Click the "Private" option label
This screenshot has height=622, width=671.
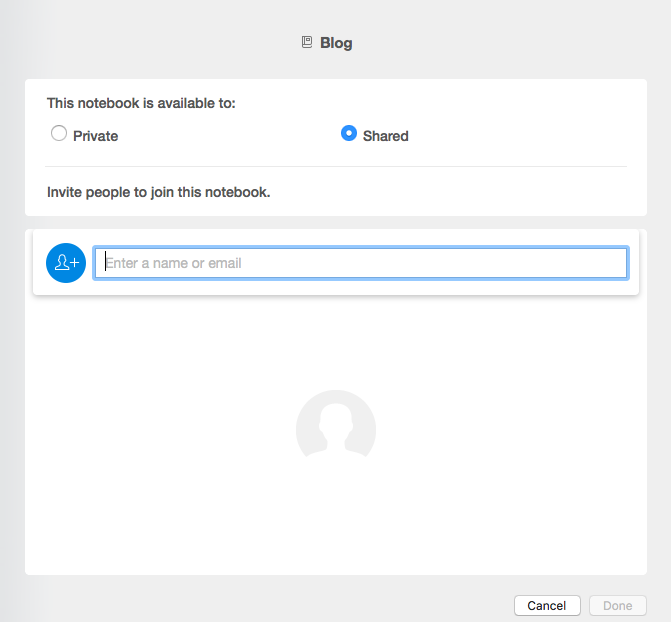point(95,136)
